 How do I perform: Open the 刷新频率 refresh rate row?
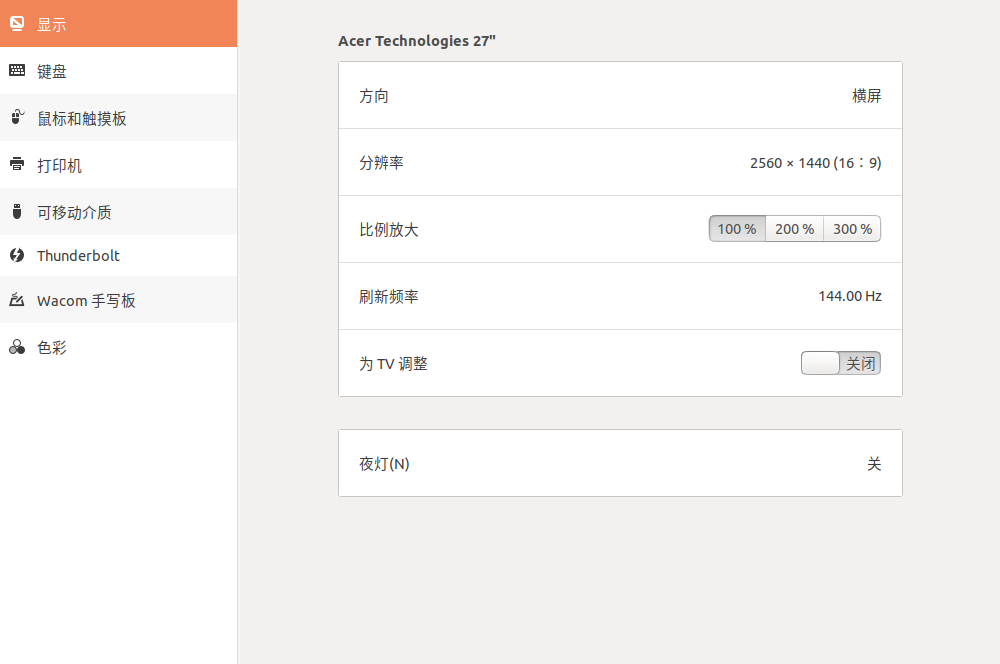621,296
